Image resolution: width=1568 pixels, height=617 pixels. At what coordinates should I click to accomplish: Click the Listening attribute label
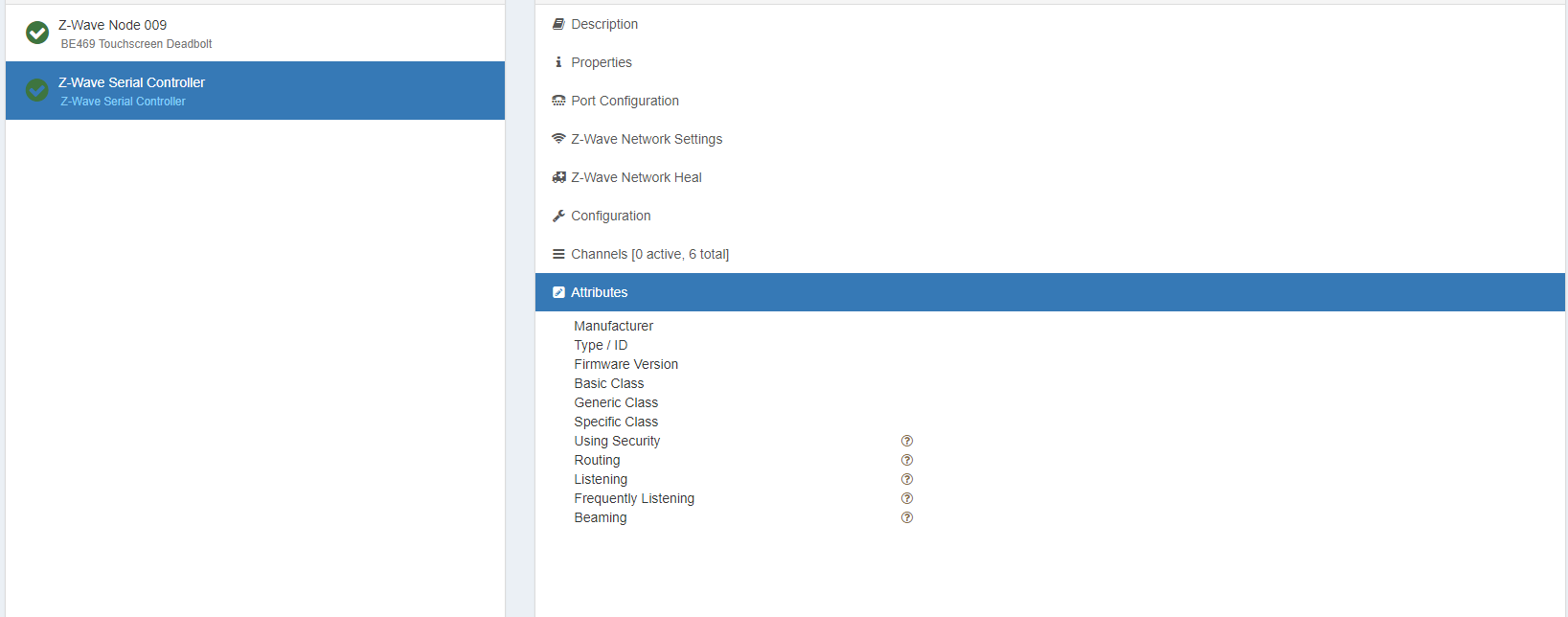(601, 479)
